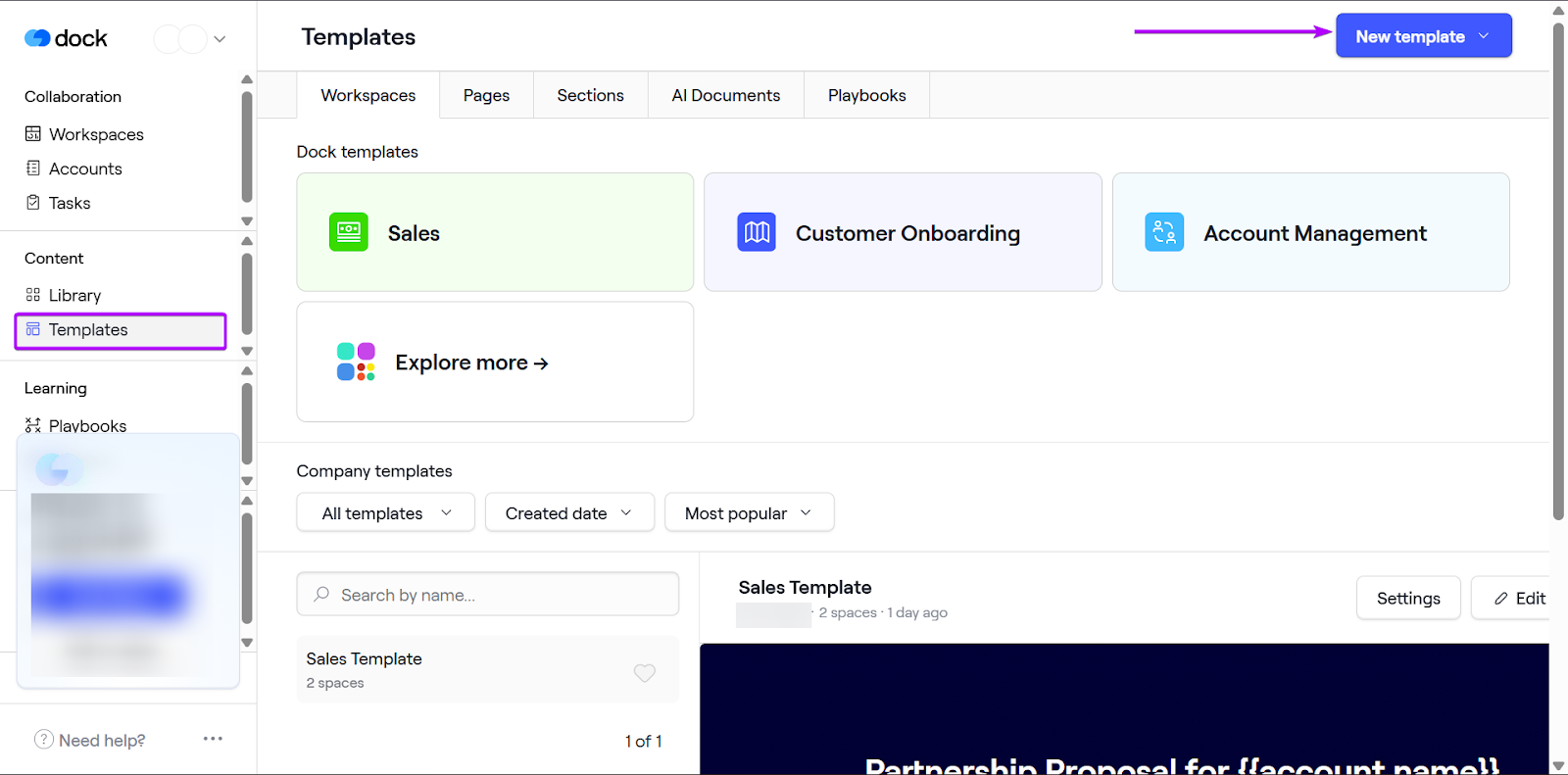Open the All templates filter dropdown
The height and width of the screenshot is (775, 1568).
coord(385,512)
